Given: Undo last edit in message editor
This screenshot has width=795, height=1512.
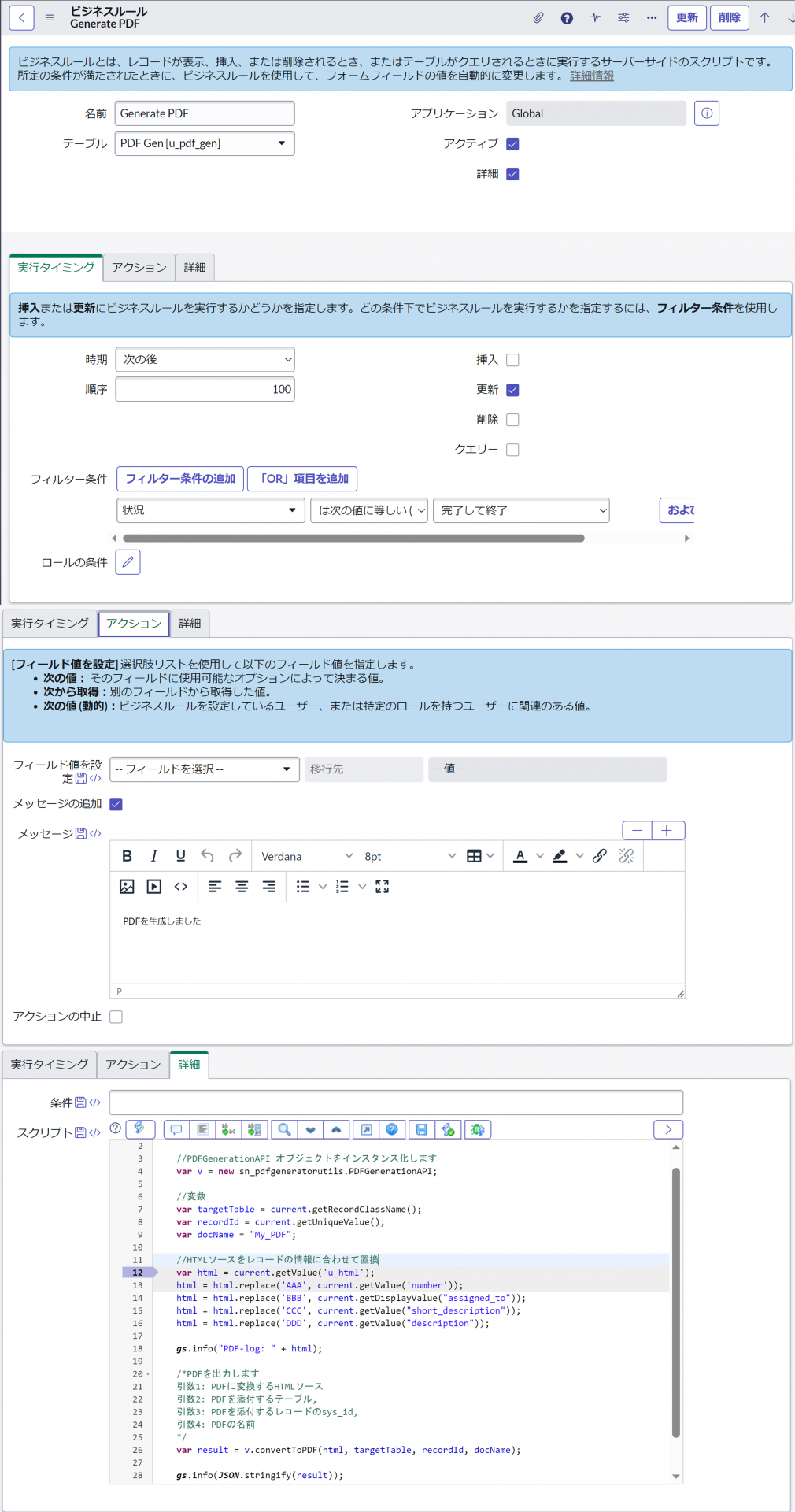Looking at the screenshot, I should pos(208,856).
